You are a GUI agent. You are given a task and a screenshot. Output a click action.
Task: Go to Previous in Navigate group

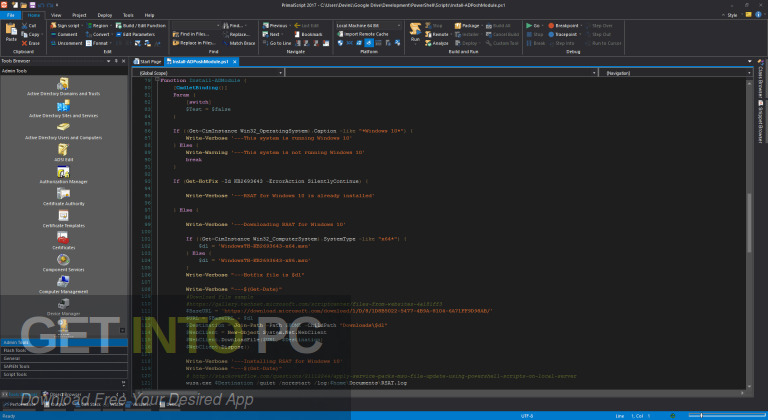pos(275,25)
